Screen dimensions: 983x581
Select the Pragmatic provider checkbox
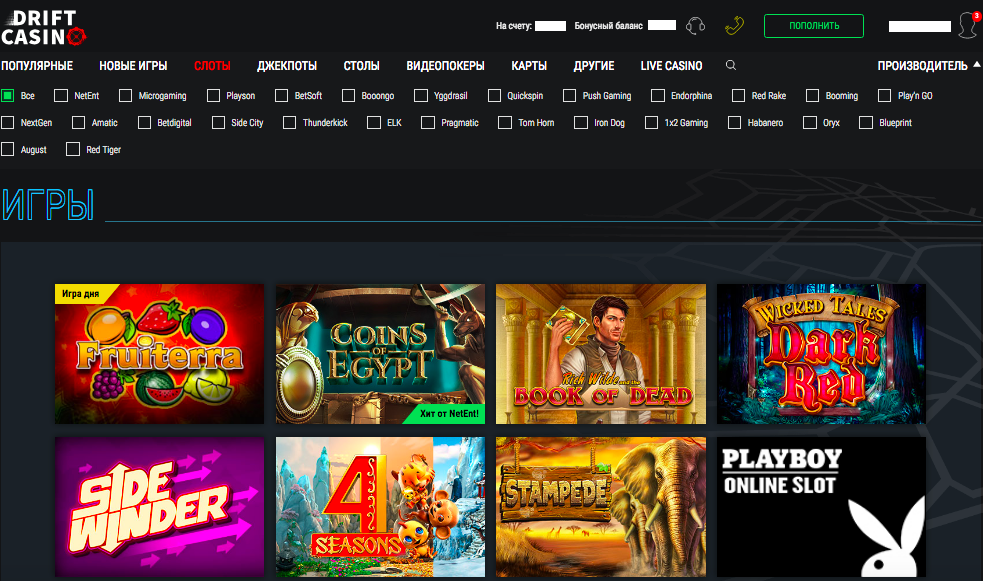(428, 123)
